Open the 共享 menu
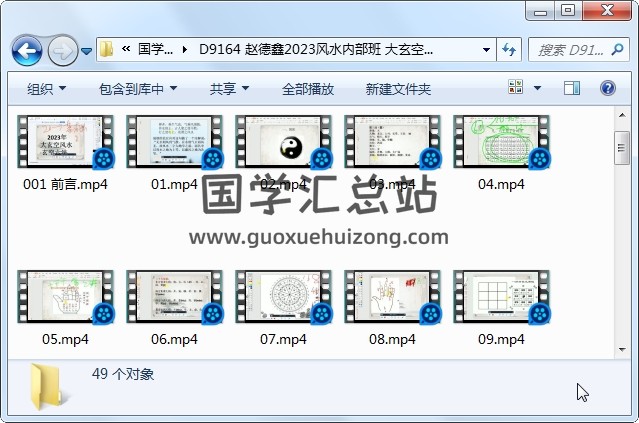Image resolution: width=639 pixels, height=423 pixels. (229, 88)
